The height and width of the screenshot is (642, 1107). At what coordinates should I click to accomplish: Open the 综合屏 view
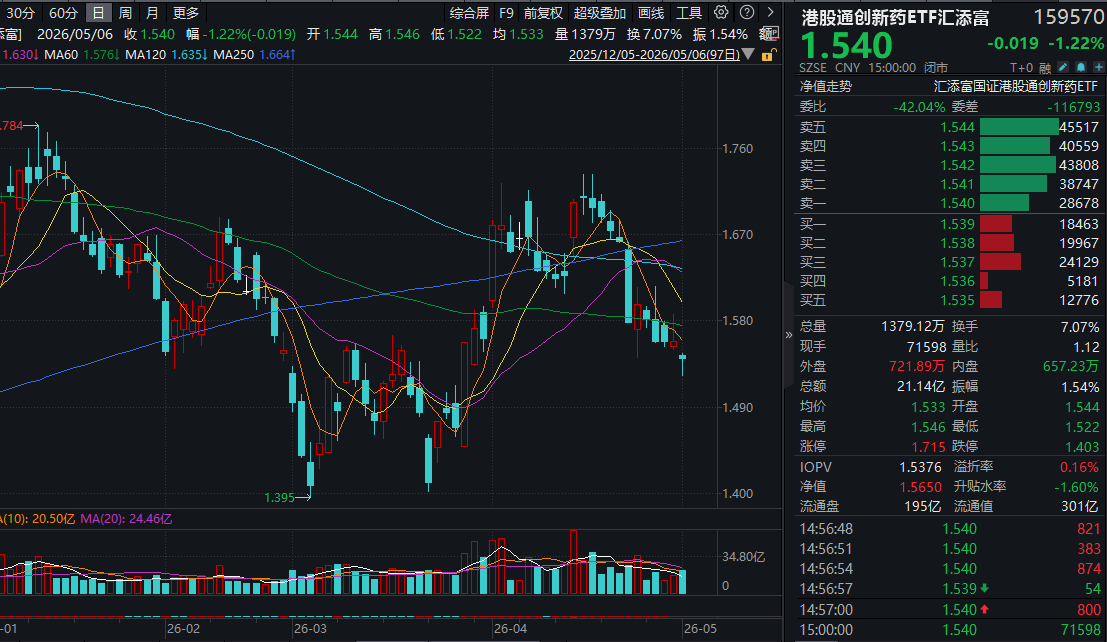(x=469, y=13)
